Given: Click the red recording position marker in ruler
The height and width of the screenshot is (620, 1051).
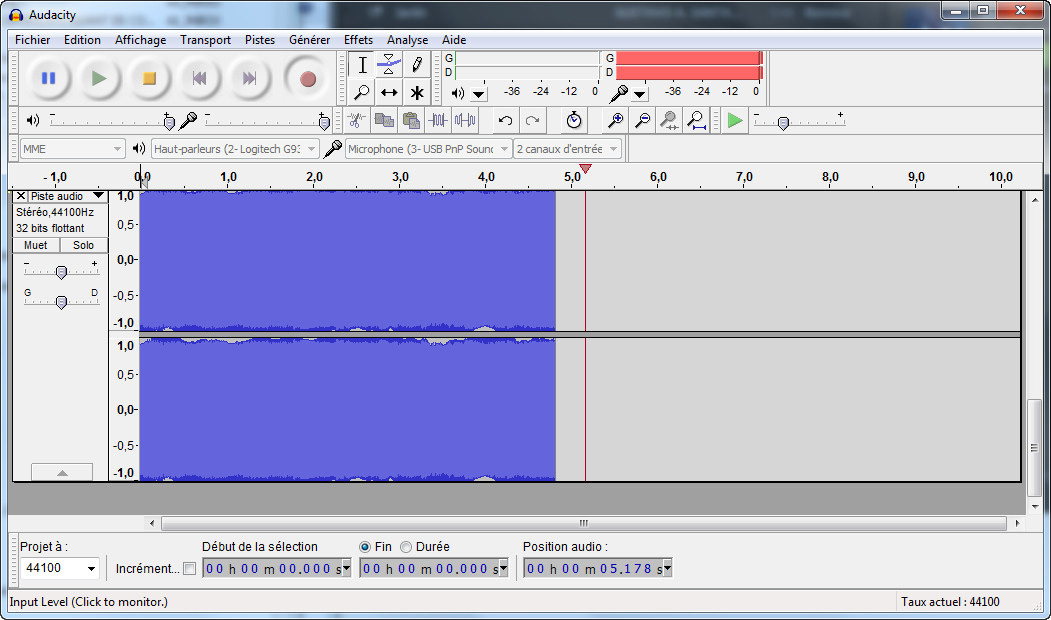Looking at the screenshot, I should pos(585,169).
